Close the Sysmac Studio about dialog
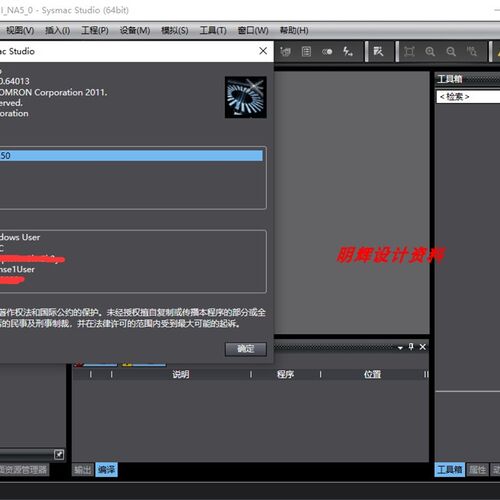Viewport: 500px width, 500px height. point(263,51)
